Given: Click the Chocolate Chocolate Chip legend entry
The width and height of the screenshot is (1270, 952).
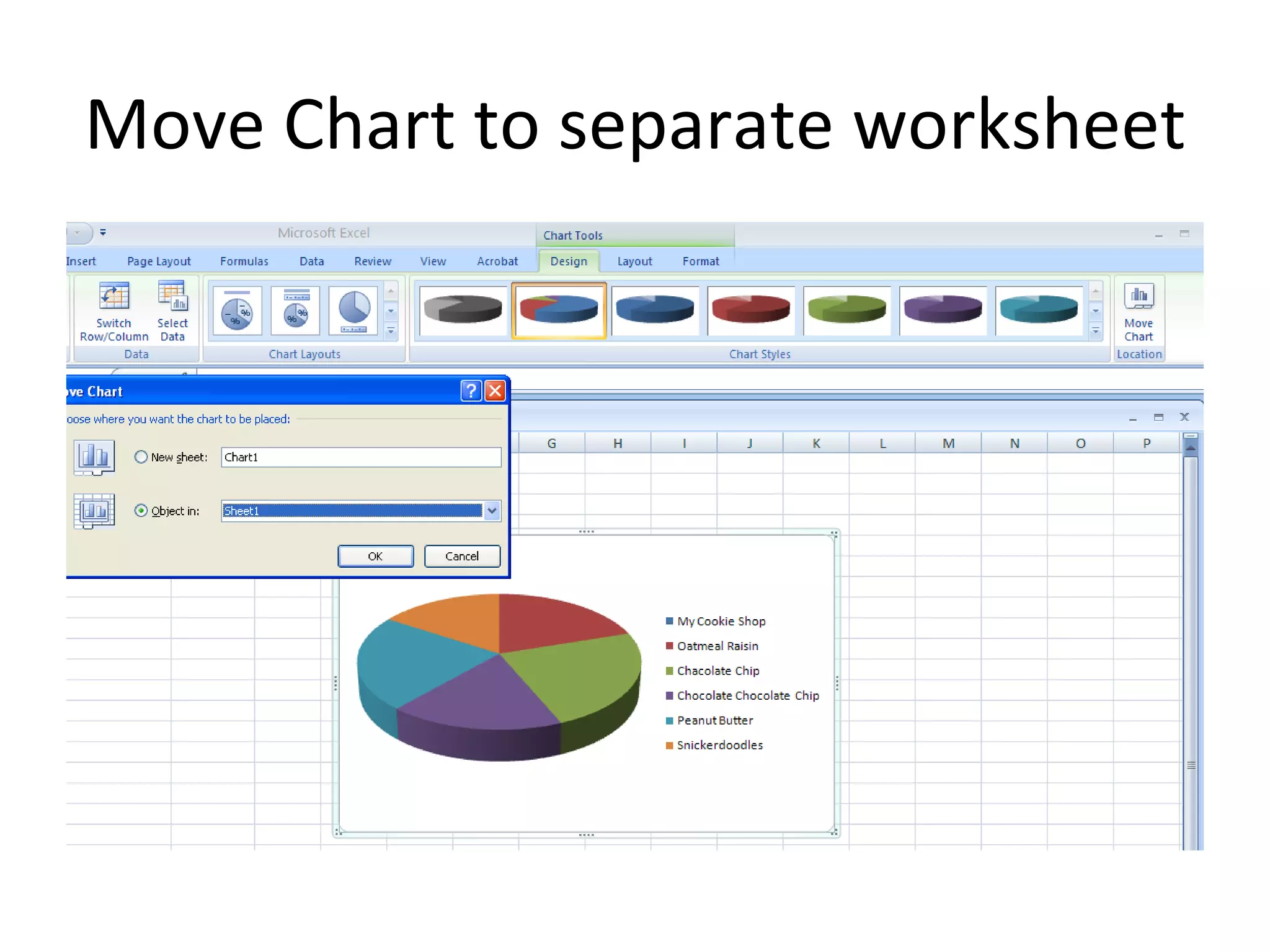Looking at the screenshot, I should point(742,696).
